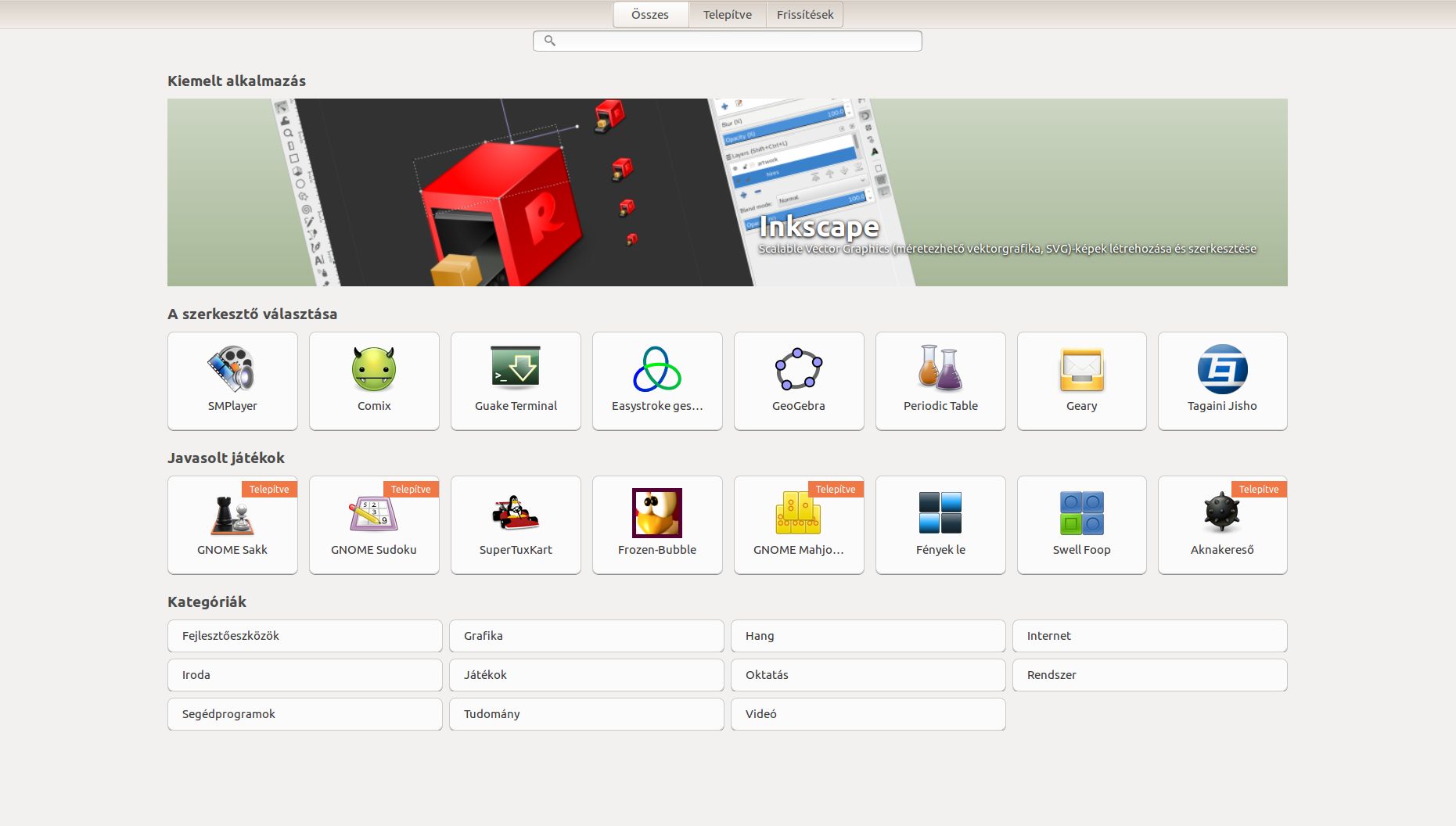Click the SuperTuxKart label
Screen dimensions: 1456x826
coord(516,550)
